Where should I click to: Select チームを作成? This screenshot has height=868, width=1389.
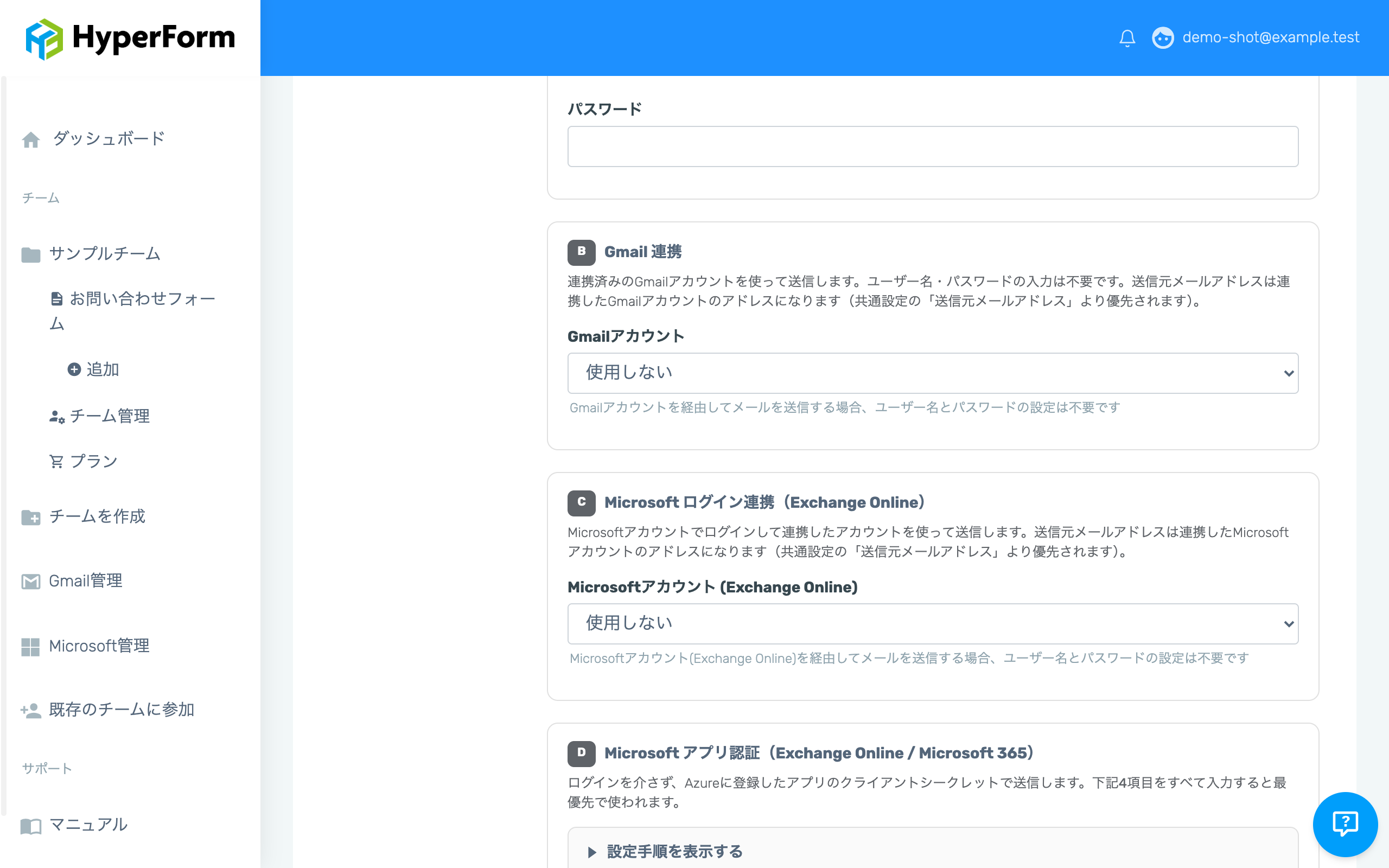click(x=97, y=516)
